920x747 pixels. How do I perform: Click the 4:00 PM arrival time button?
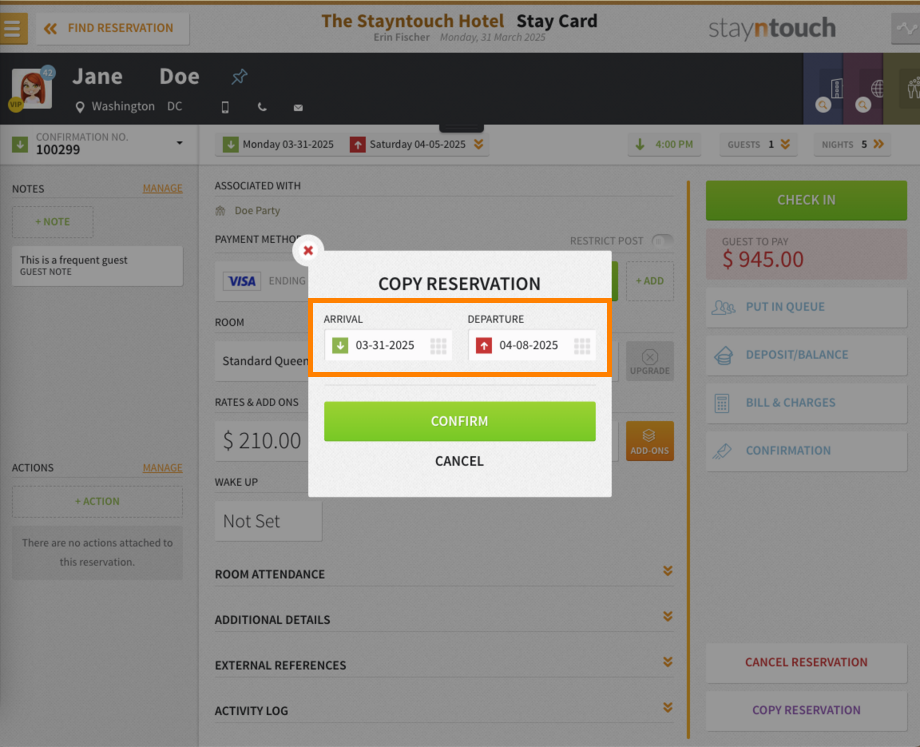pyautogui.click(x=665, y=144)
